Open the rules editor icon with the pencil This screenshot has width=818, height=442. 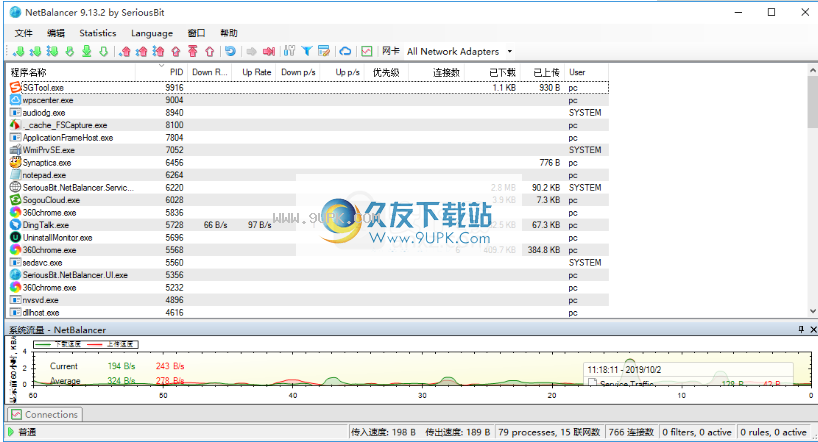pos(324,51)
